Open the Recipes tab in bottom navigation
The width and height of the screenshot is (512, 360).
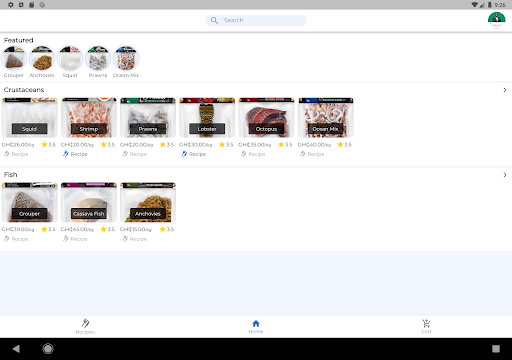(x=85, y=327)
